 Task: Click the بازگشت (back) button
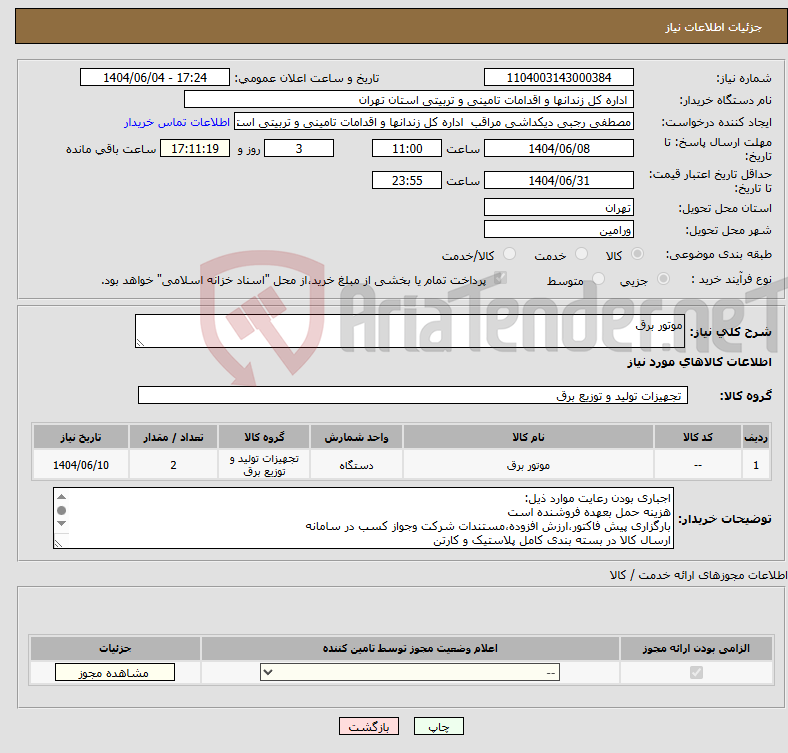[x=369, y=728]
